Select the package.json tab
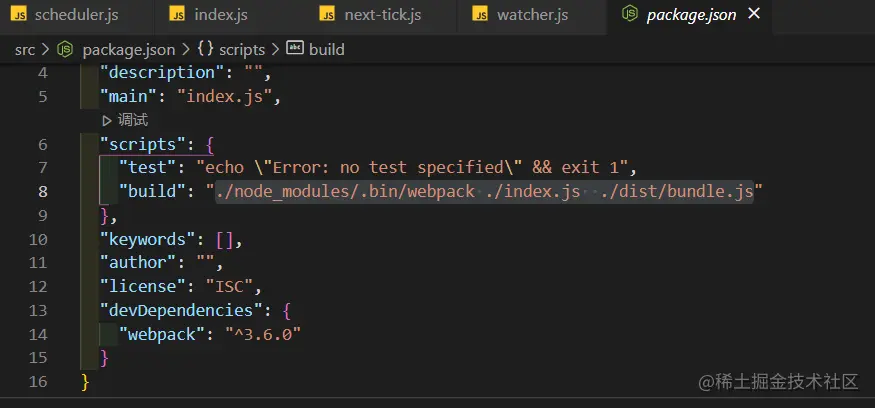 pyautogui.click(x=691, y=15)
